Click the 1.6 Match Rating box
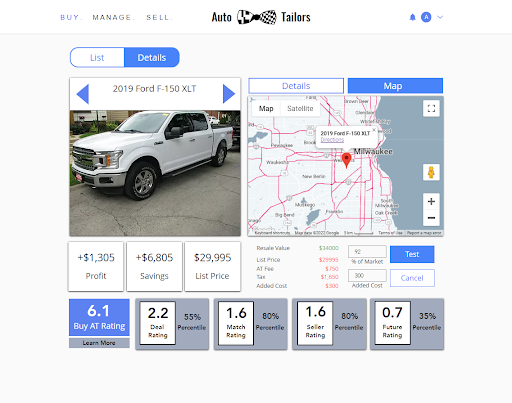This screenshot has height=403, width=512. pos(236,323)
